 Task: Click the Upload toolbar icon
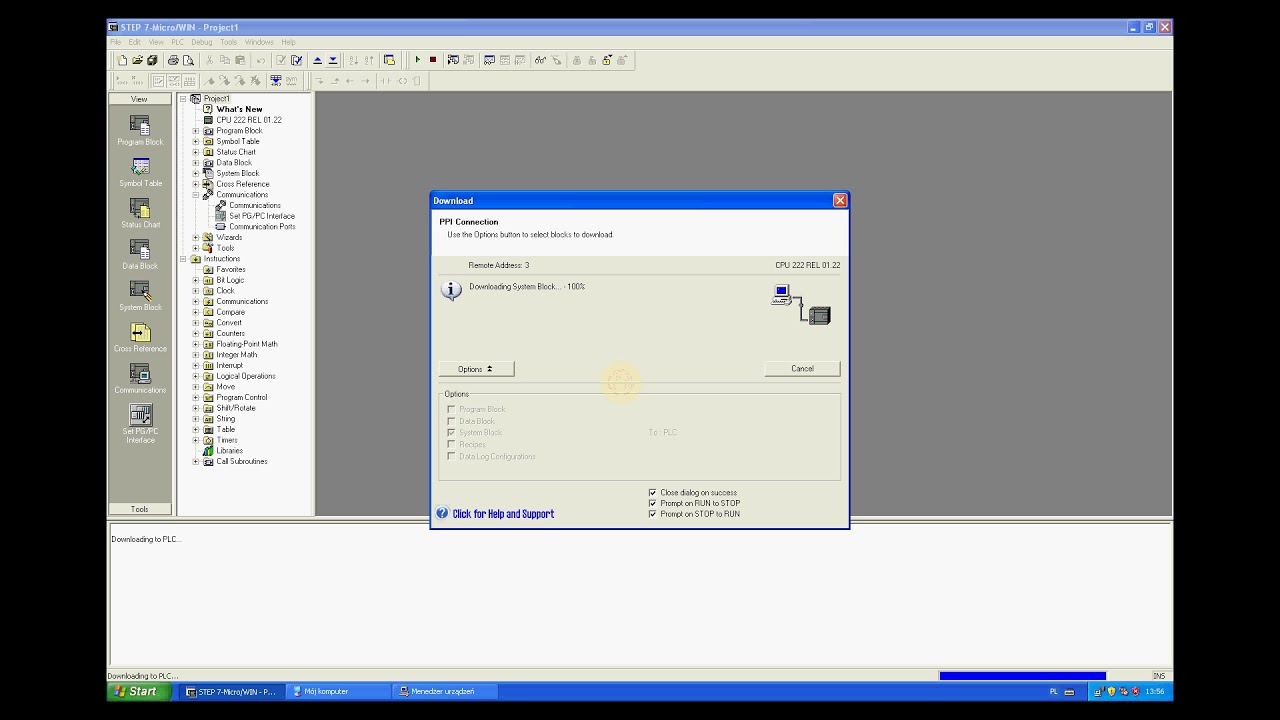[318, 60]
